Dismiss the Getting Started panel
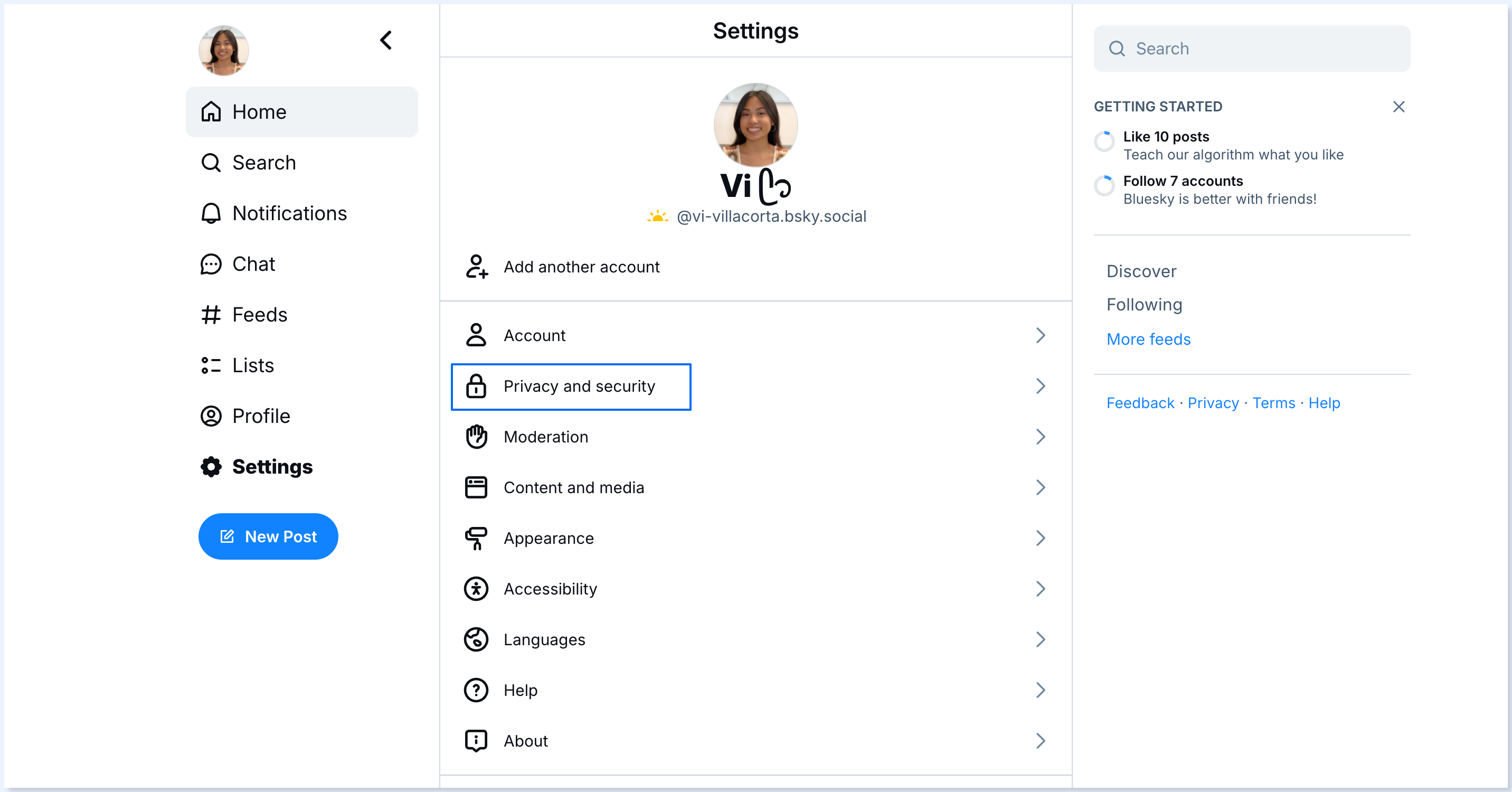1512x792 pixels. click(1398, 107)
